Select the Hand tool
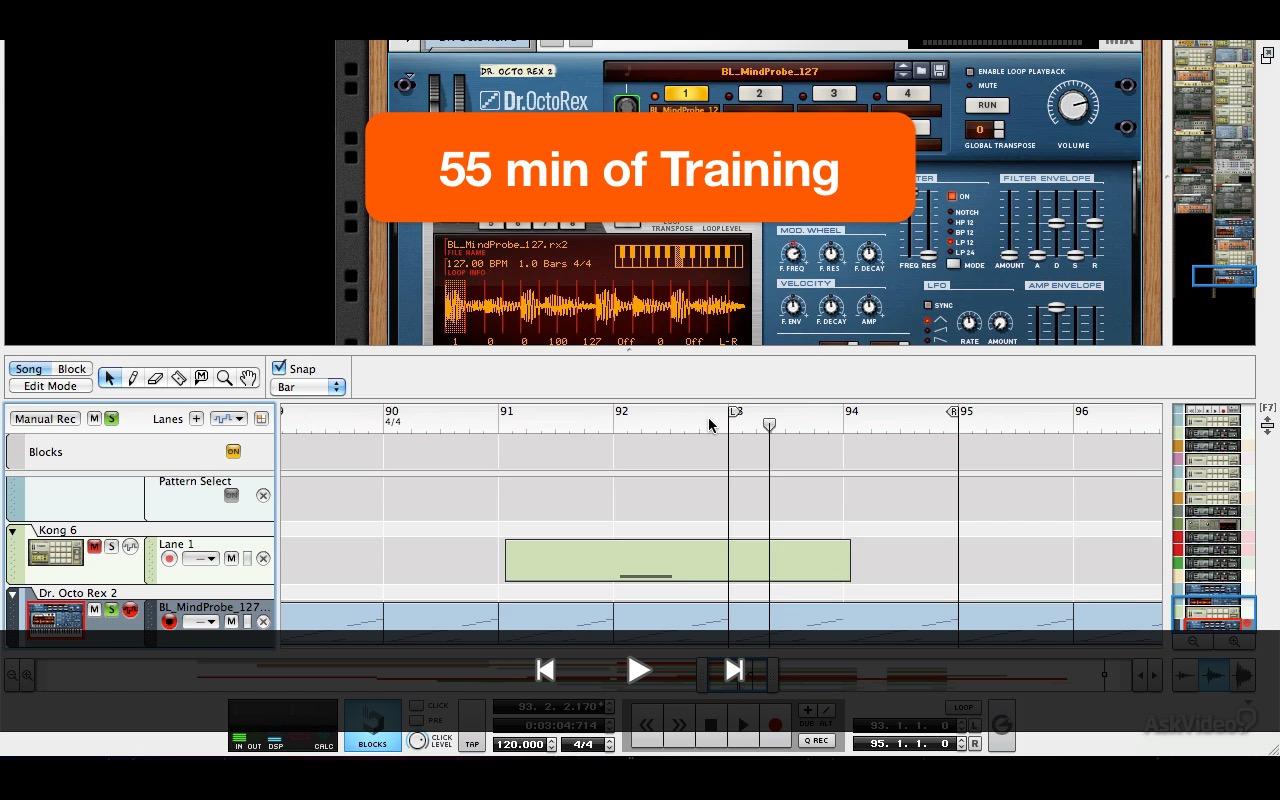Image resolution: width=1280 pixels, height=800 pixels. pos(248,378)
